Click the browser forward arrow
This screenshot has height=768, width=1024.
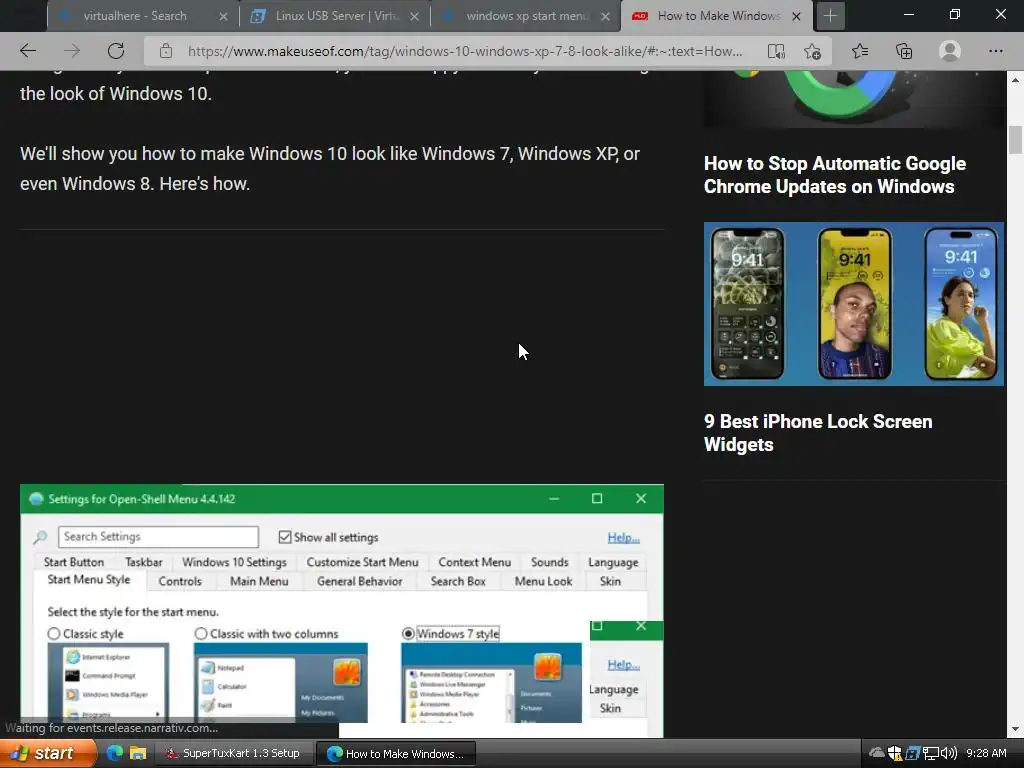72,51
